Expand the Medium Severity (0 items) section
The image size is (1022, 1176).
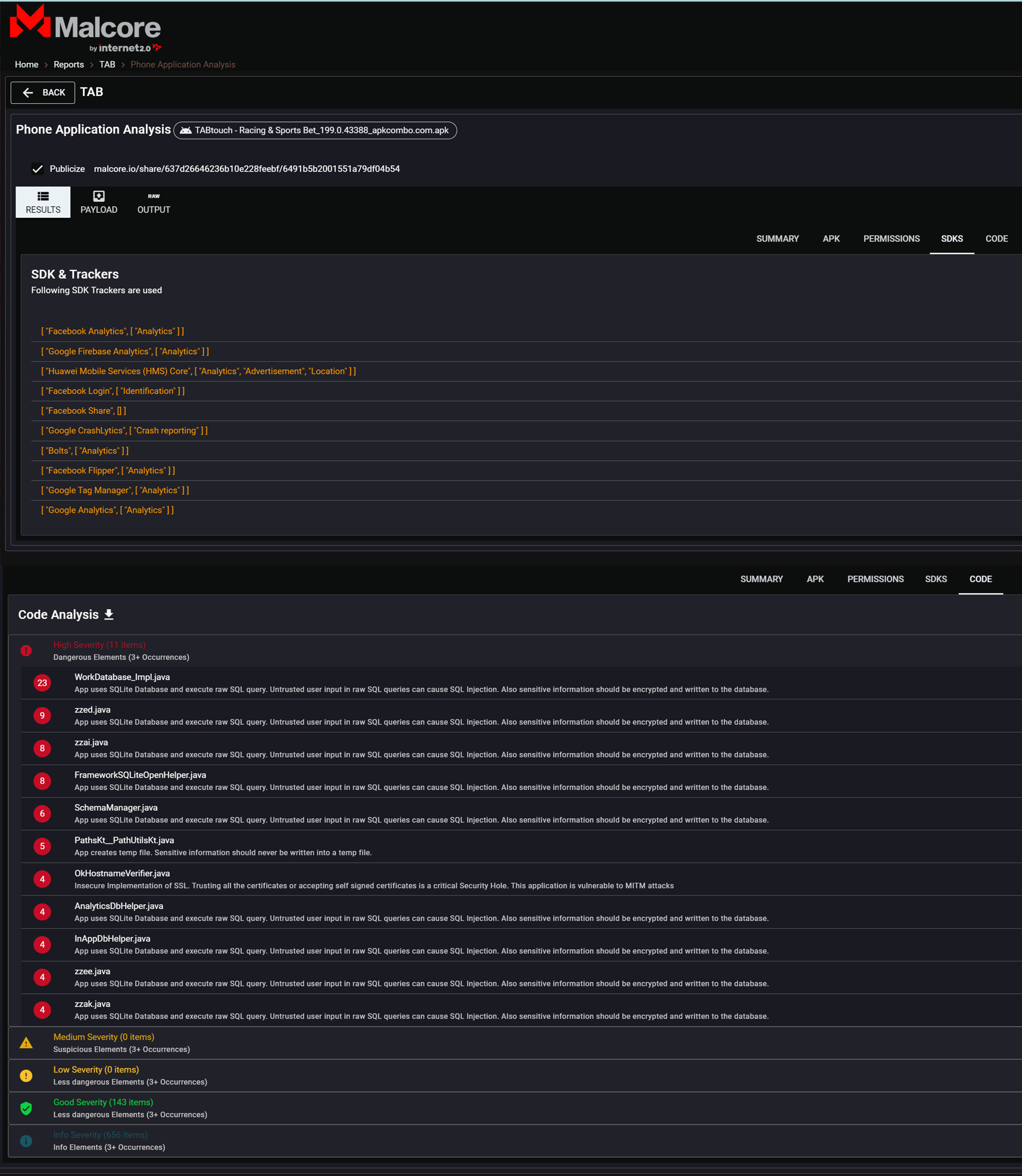515,1043
